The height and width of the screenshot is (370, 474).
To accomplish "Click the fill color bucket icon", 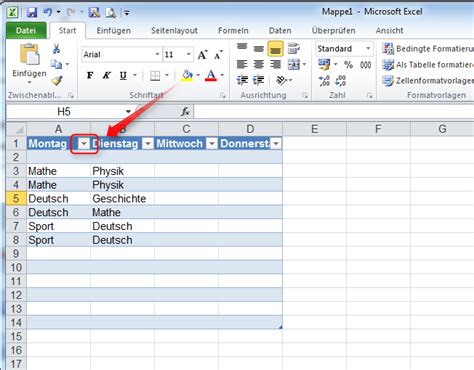I will [x=187, y=75].
